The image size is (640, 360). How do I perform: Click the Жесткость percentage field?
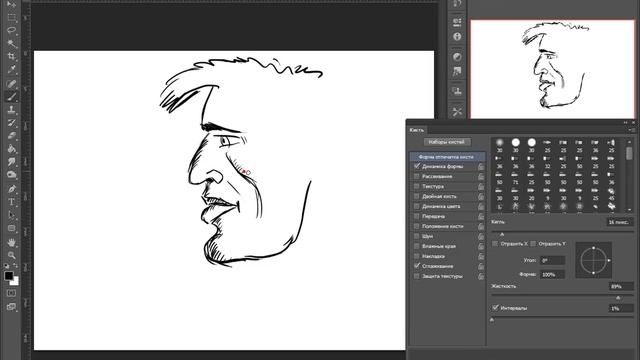[621, 287]
